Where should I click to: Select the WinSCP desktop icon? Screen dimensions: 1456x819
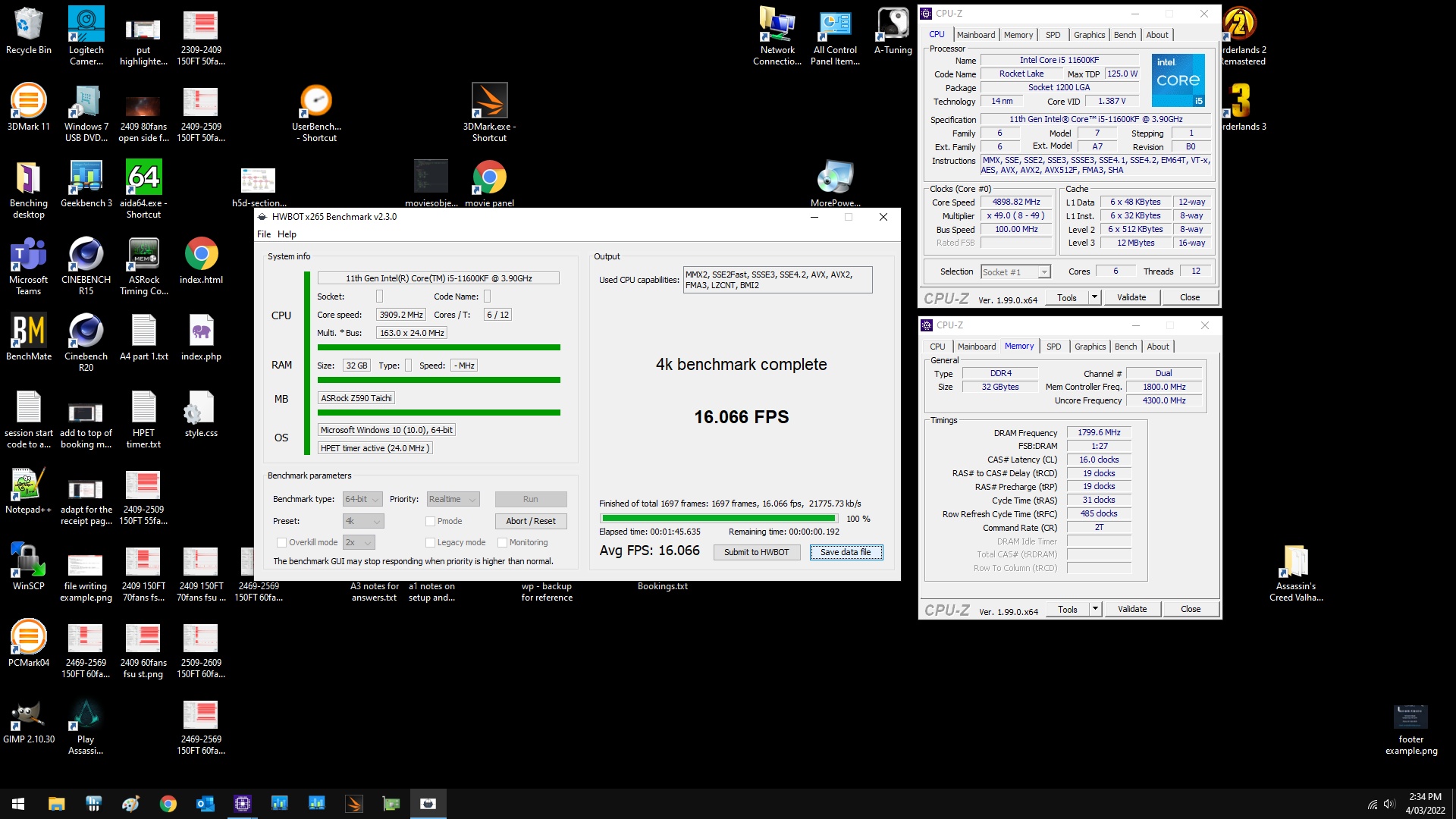29,567
